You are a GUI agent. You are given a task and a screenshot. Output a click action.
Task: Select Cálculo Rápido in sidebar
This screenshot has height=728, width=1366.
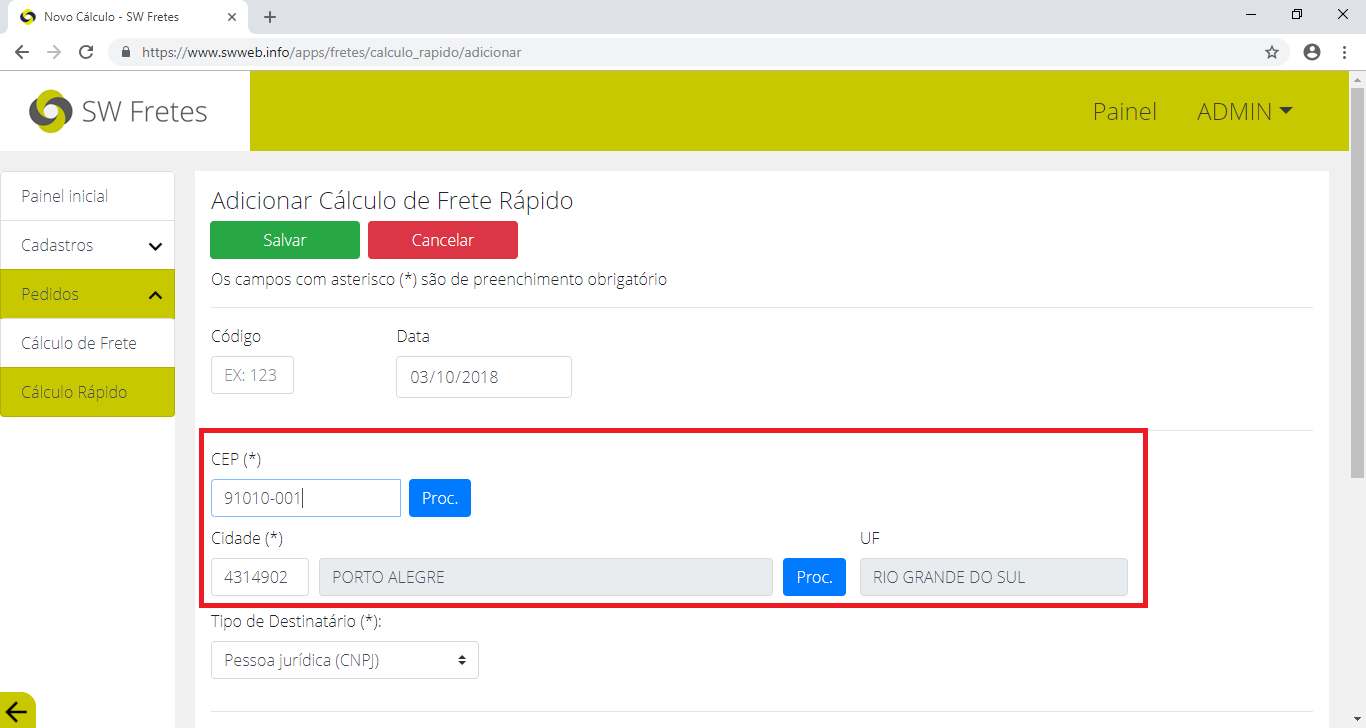pyautogui.click(x=87, y=392)
